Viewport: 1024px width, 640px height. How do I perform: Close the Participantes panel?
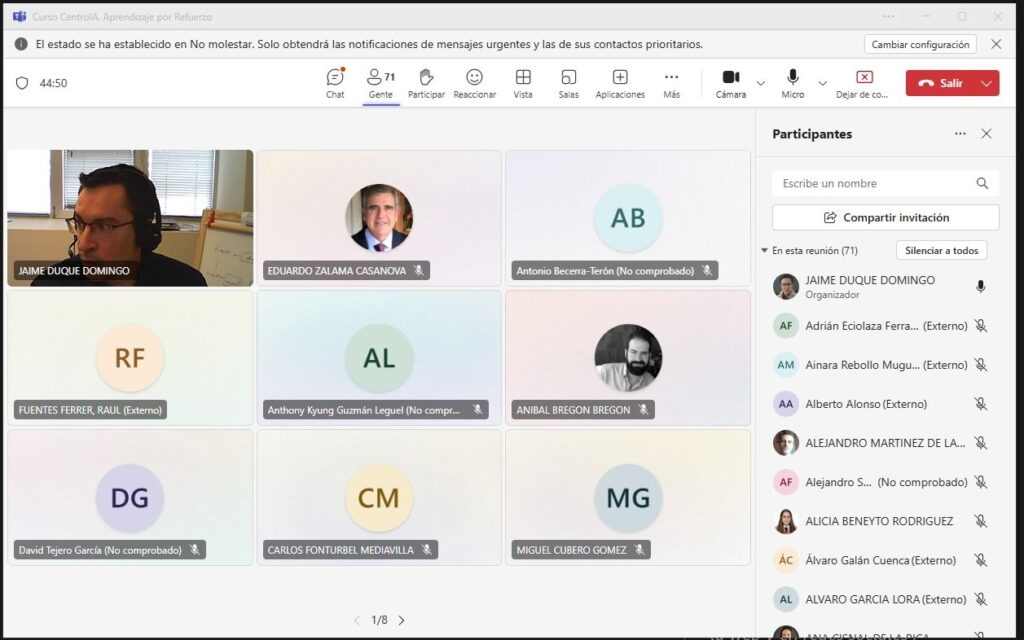(986, 134)
